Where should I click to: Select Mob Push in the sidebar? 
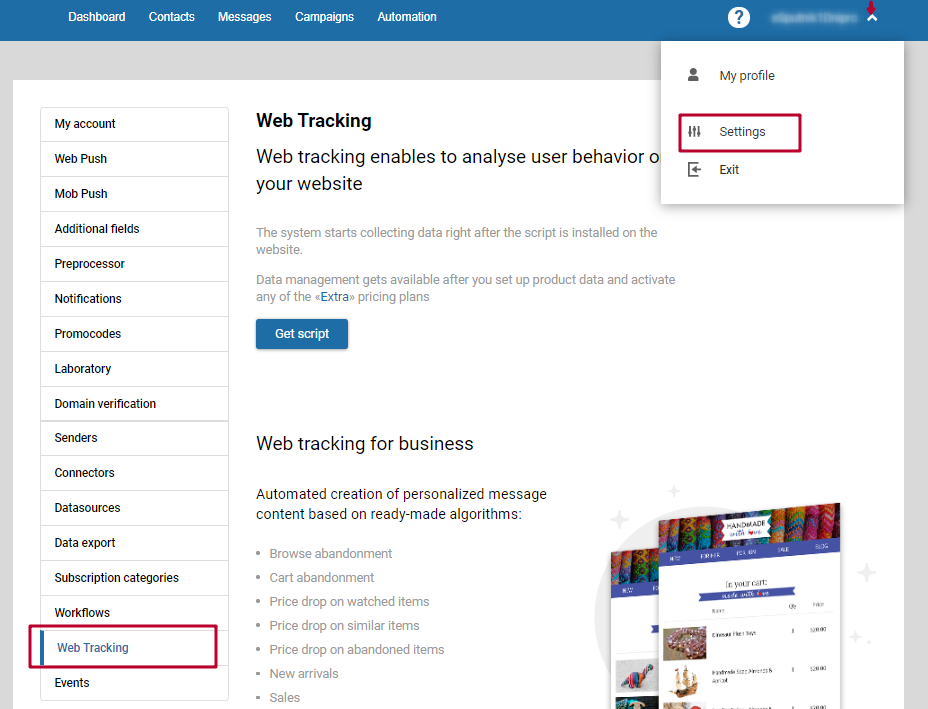point(134,194)
